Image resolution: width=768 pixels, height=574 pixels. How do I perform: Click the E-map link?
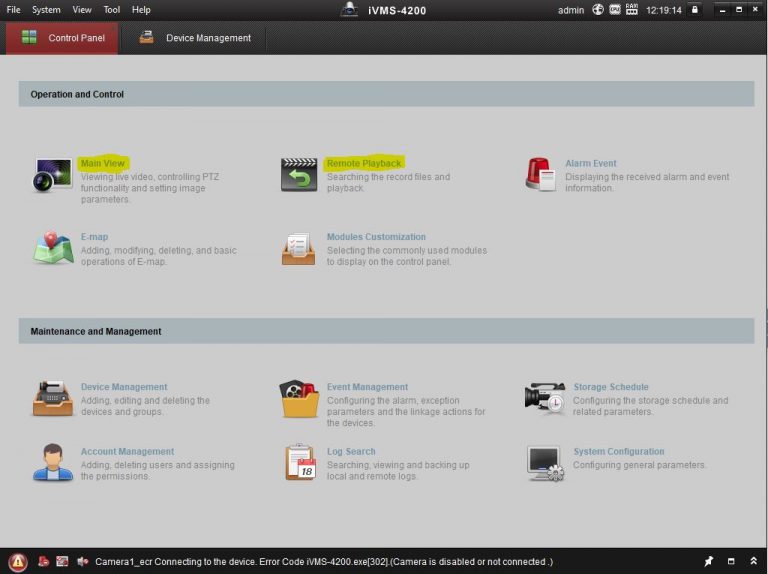click(x=95, y=237)
